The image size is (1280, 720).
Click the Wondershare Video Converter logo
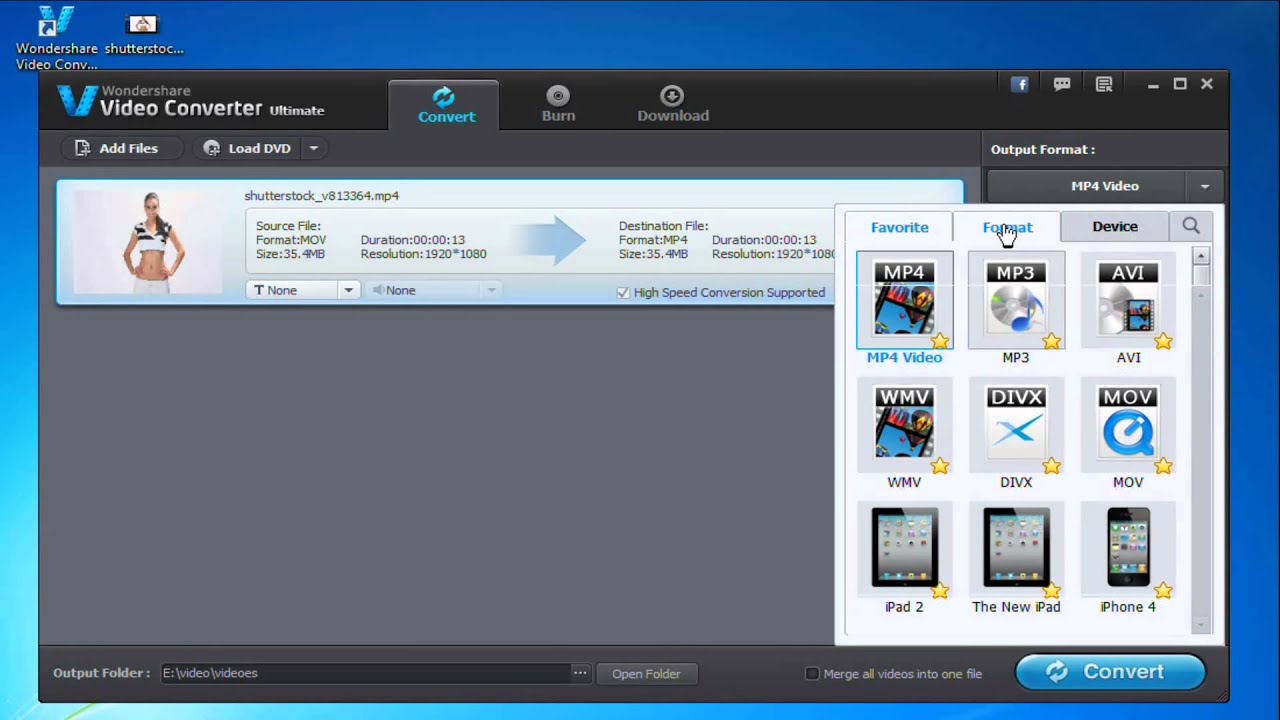coord(191,101)
